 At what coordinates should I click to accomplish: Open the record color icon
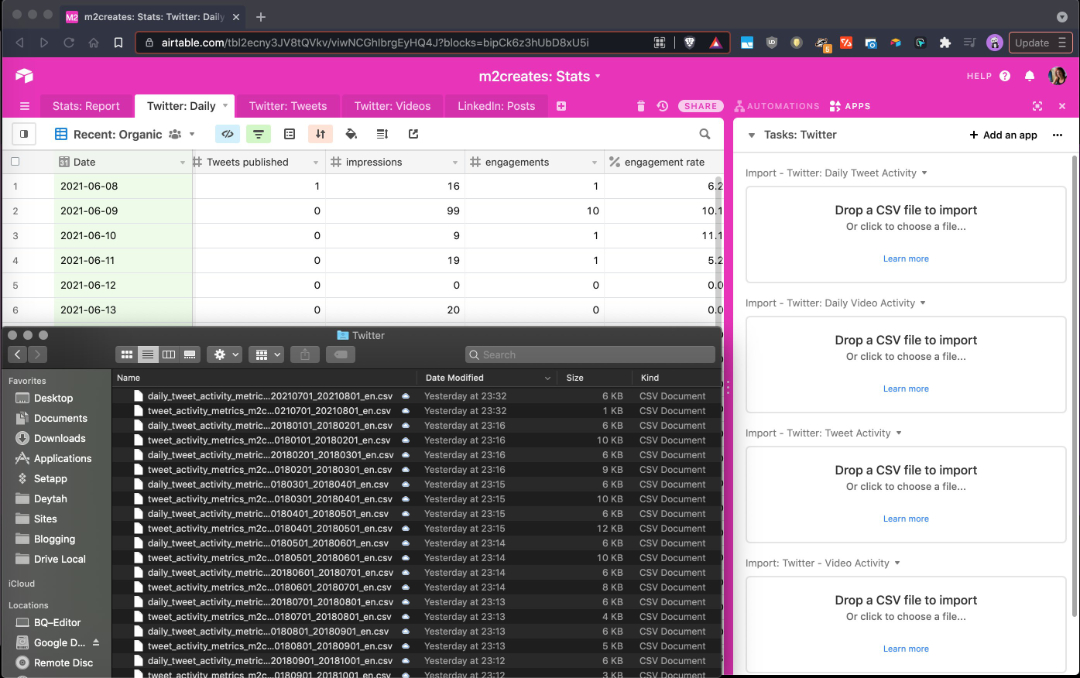pyautogui.click(x=351, y=133)
